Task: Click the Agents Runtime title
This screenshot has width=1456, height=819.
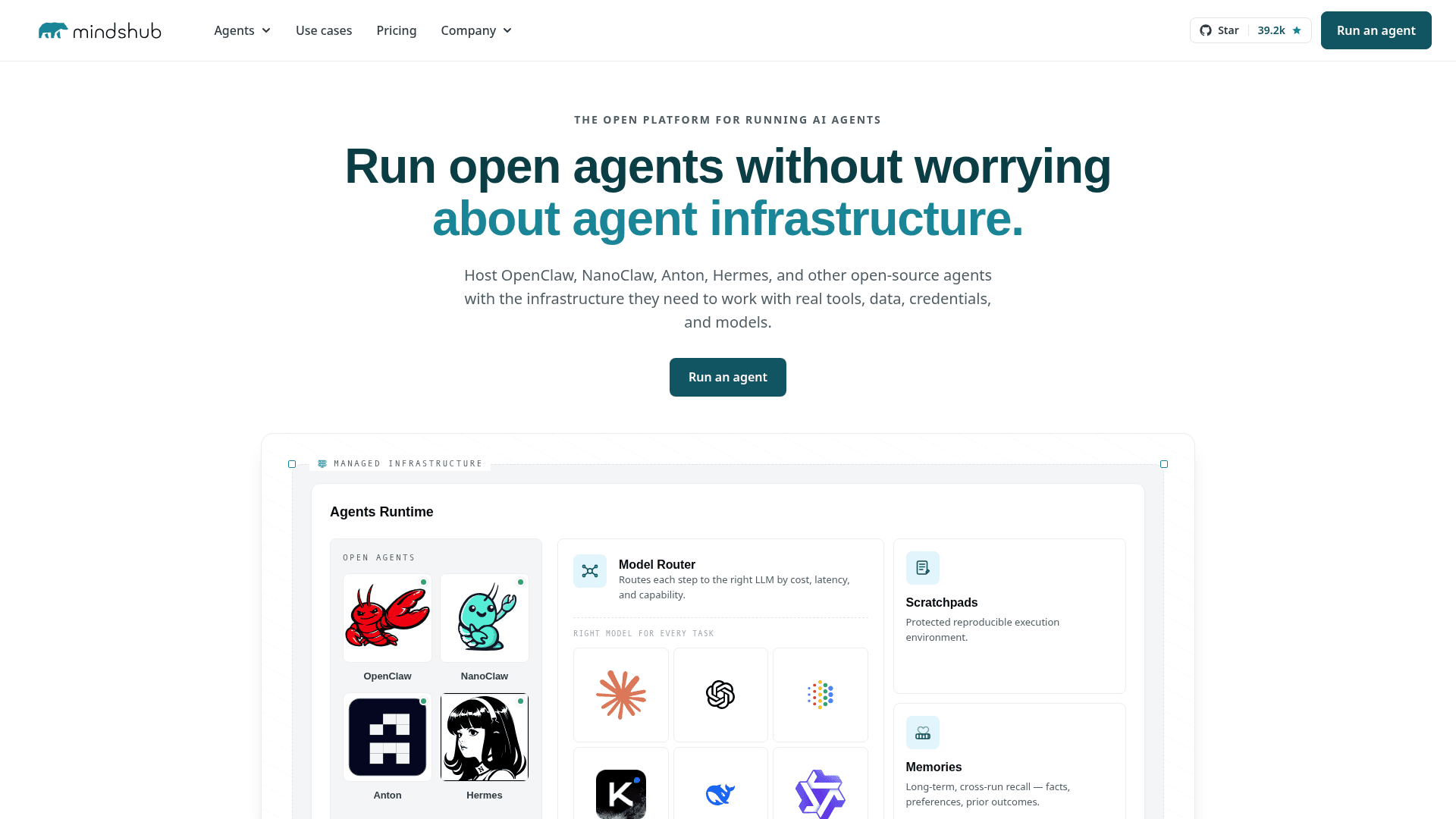Action: coord(381,512)
